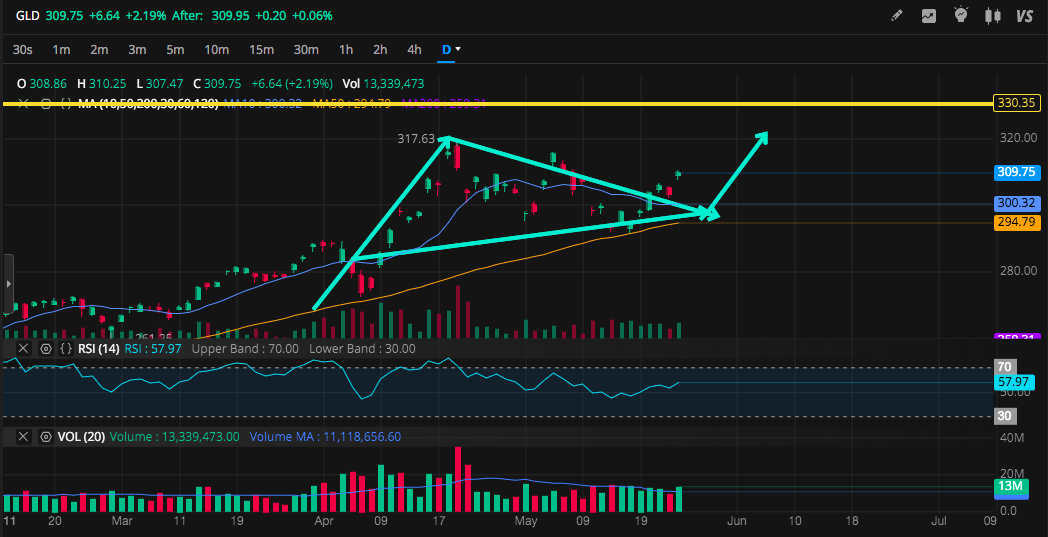
Task: Click the Mar date axis label
Action: [x=120, y=520]
